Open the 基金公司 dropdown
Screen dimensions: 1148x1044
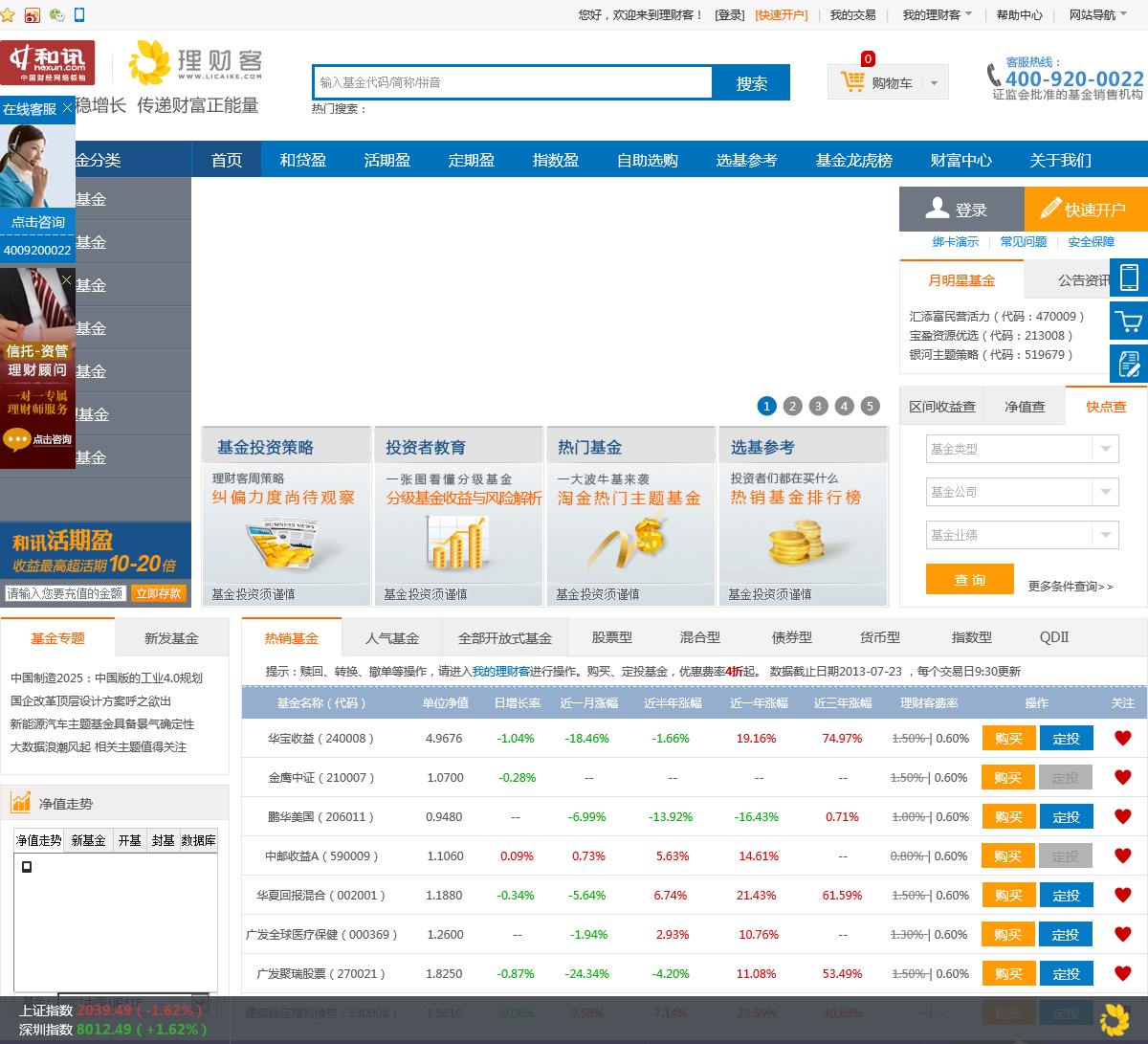pyautogui.click(x=1022, y=491)
